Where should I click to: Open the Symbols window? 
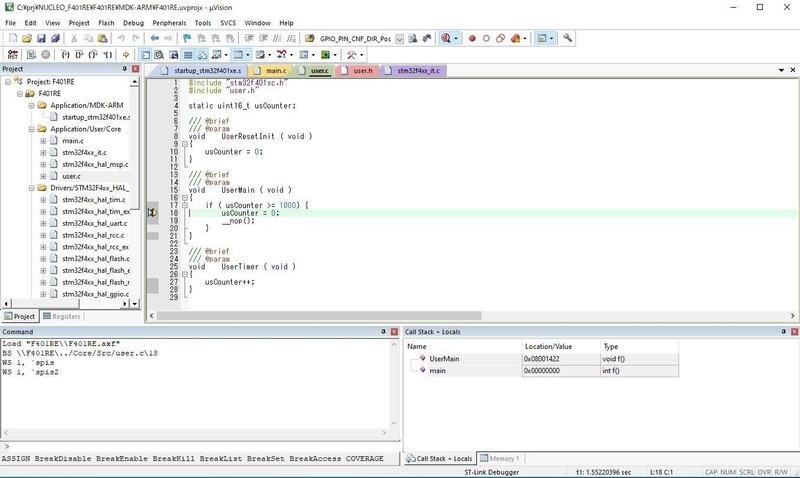pyautogui.click(x=173, y=55)
